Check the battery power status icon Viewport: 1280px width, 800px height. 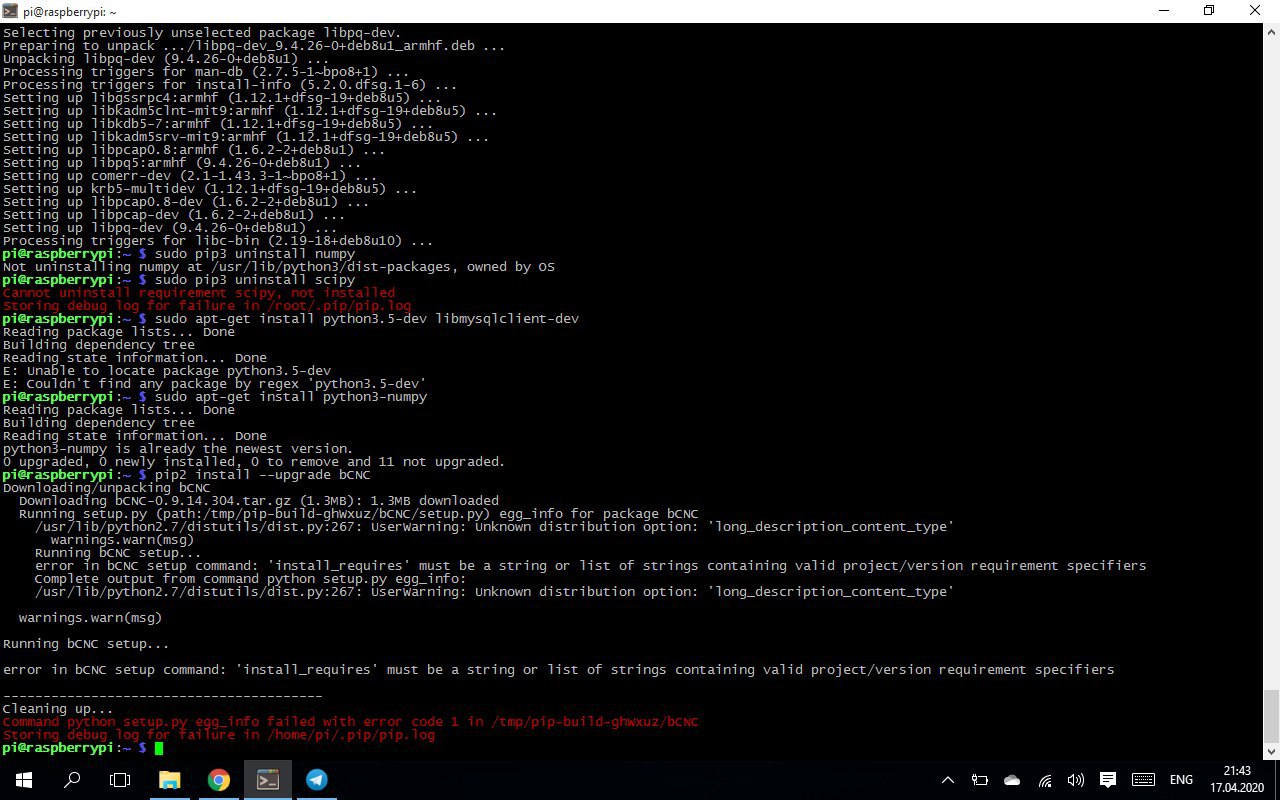point(980,780)
